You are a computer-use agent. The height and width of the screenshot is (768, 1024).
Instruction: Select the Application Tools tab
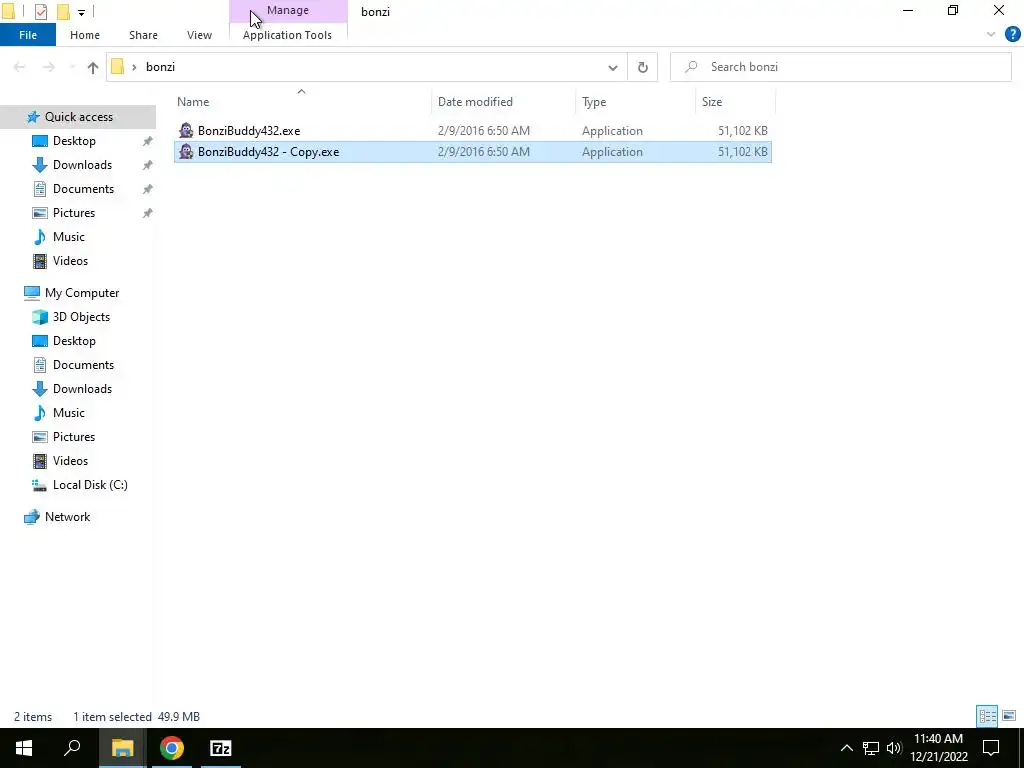(287, 35)
